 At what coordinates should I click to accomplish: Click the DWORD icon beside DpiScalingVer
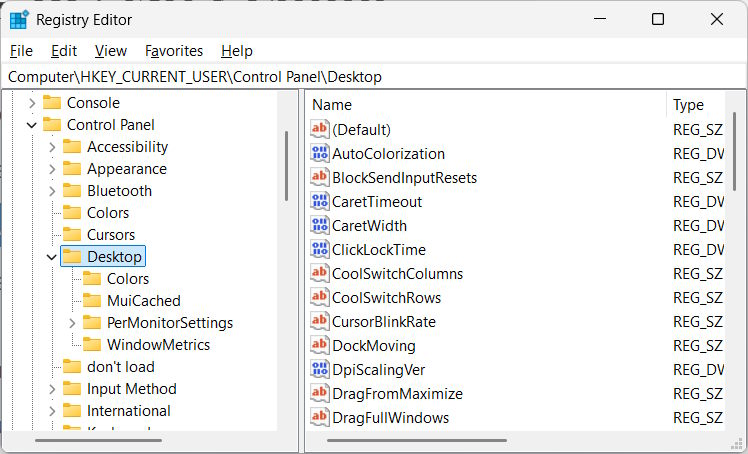click(x=320, y=369)
